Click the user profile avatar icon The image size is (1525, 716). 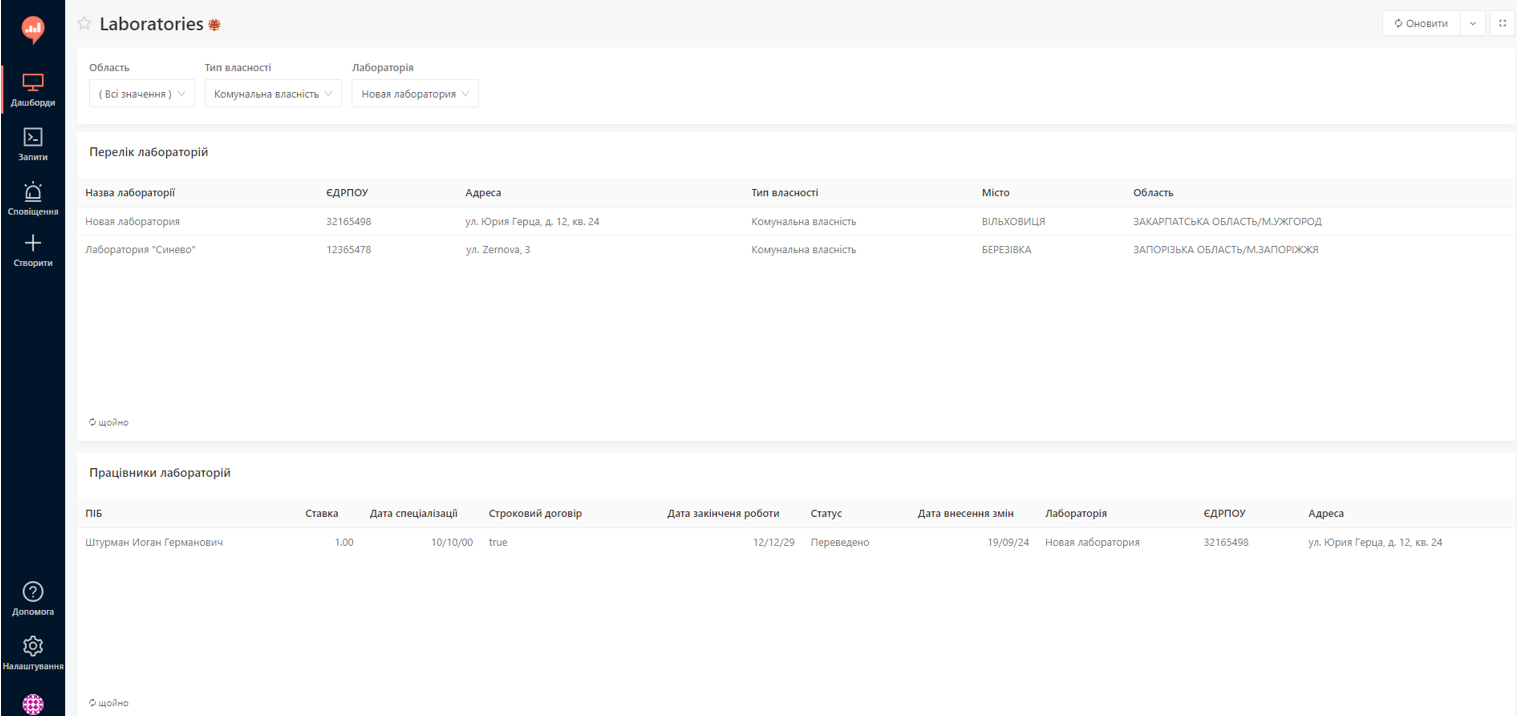pos(33,704)
